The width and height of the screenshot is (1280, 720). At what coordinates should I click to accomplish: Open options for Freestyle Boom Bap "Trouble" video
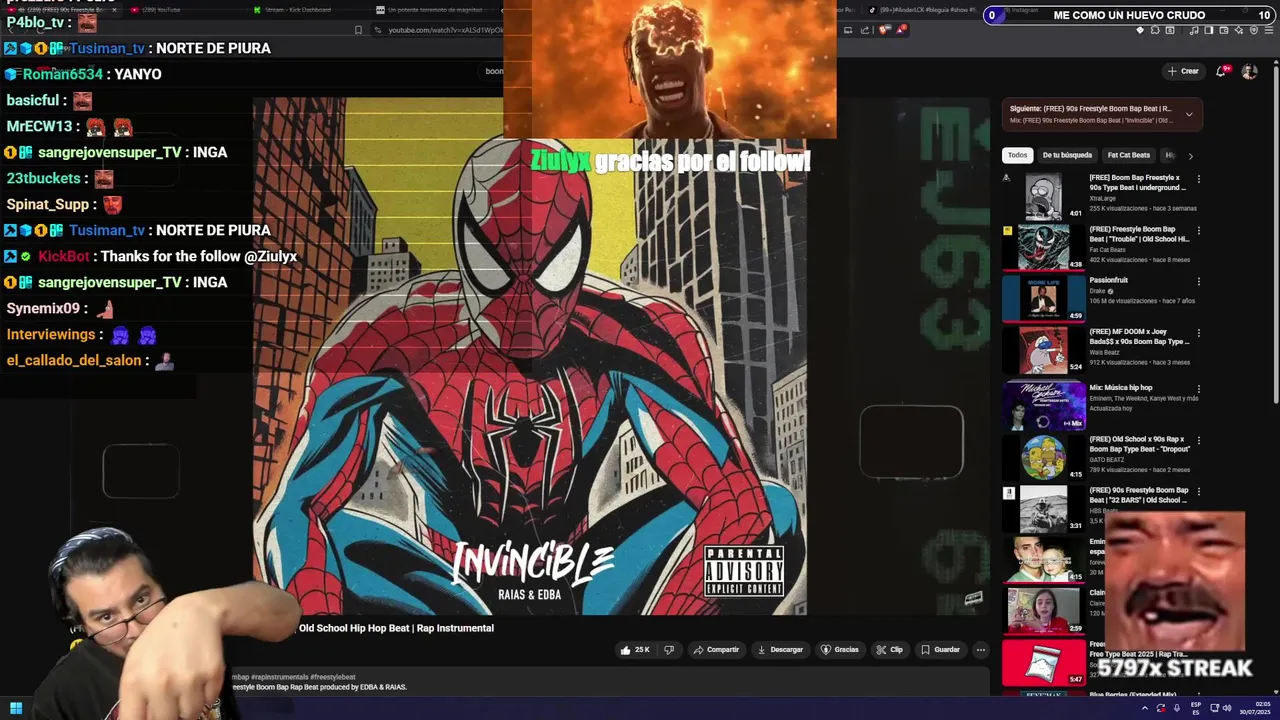pyautogui.click(x=1198, y=230)
